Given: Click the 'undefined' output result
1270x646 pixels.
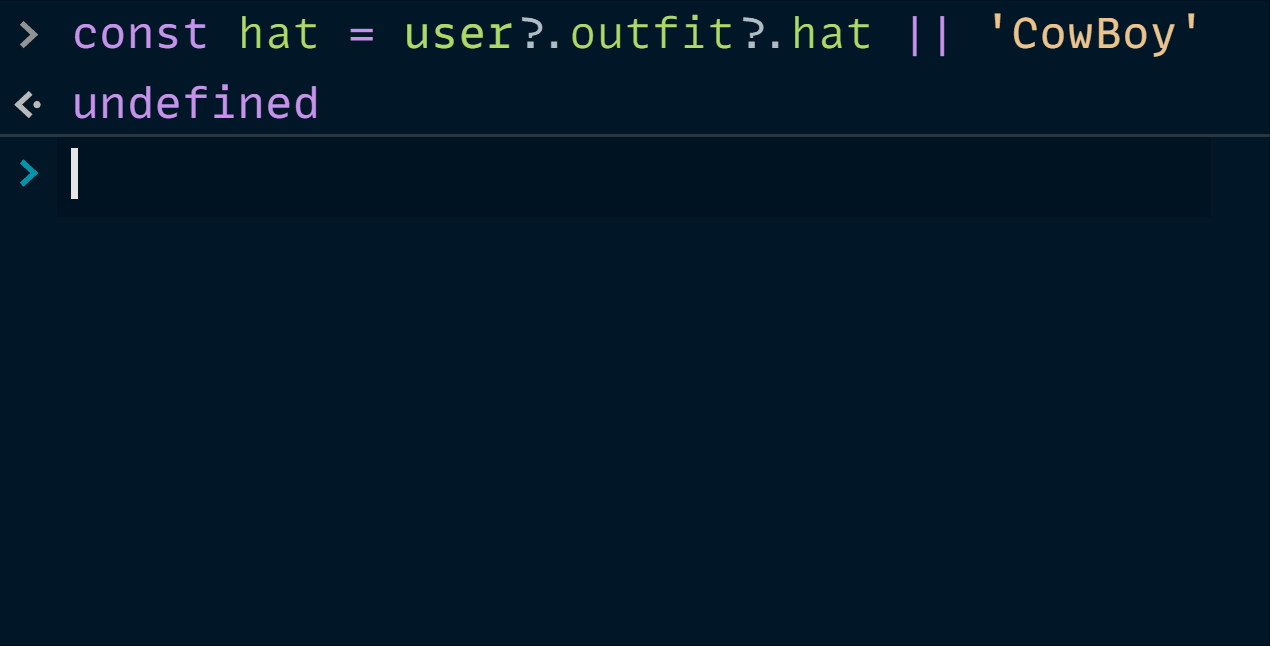Looking at the screenshot, I should click(196, 104).
